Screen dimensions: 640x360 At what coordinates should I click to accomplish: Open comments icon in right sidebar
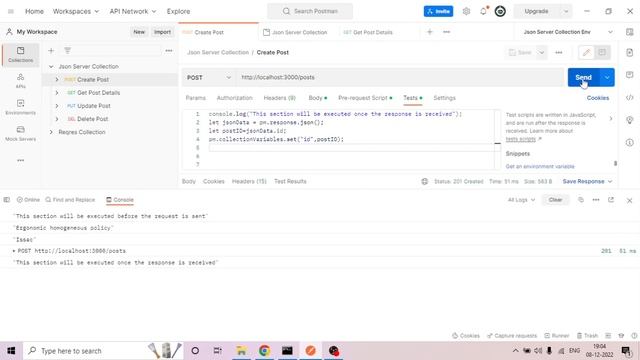pyautogui.click(x=629, y=75)
